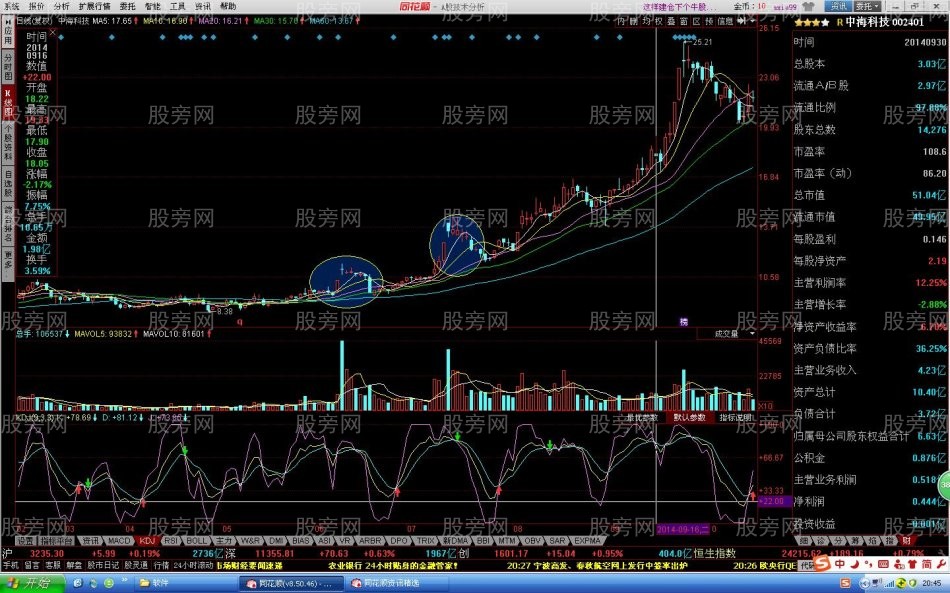Click the 股灵通 status bar button
The height and width of the screenshot is (593, 950).
136,565
